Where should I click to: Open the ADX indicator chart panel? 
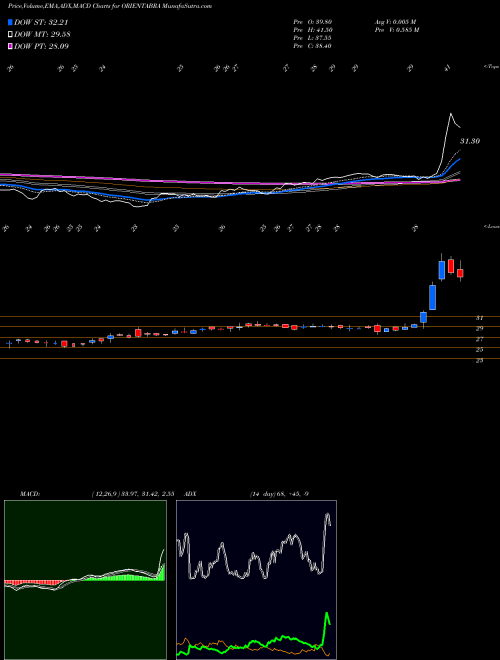tap(256, 580)
